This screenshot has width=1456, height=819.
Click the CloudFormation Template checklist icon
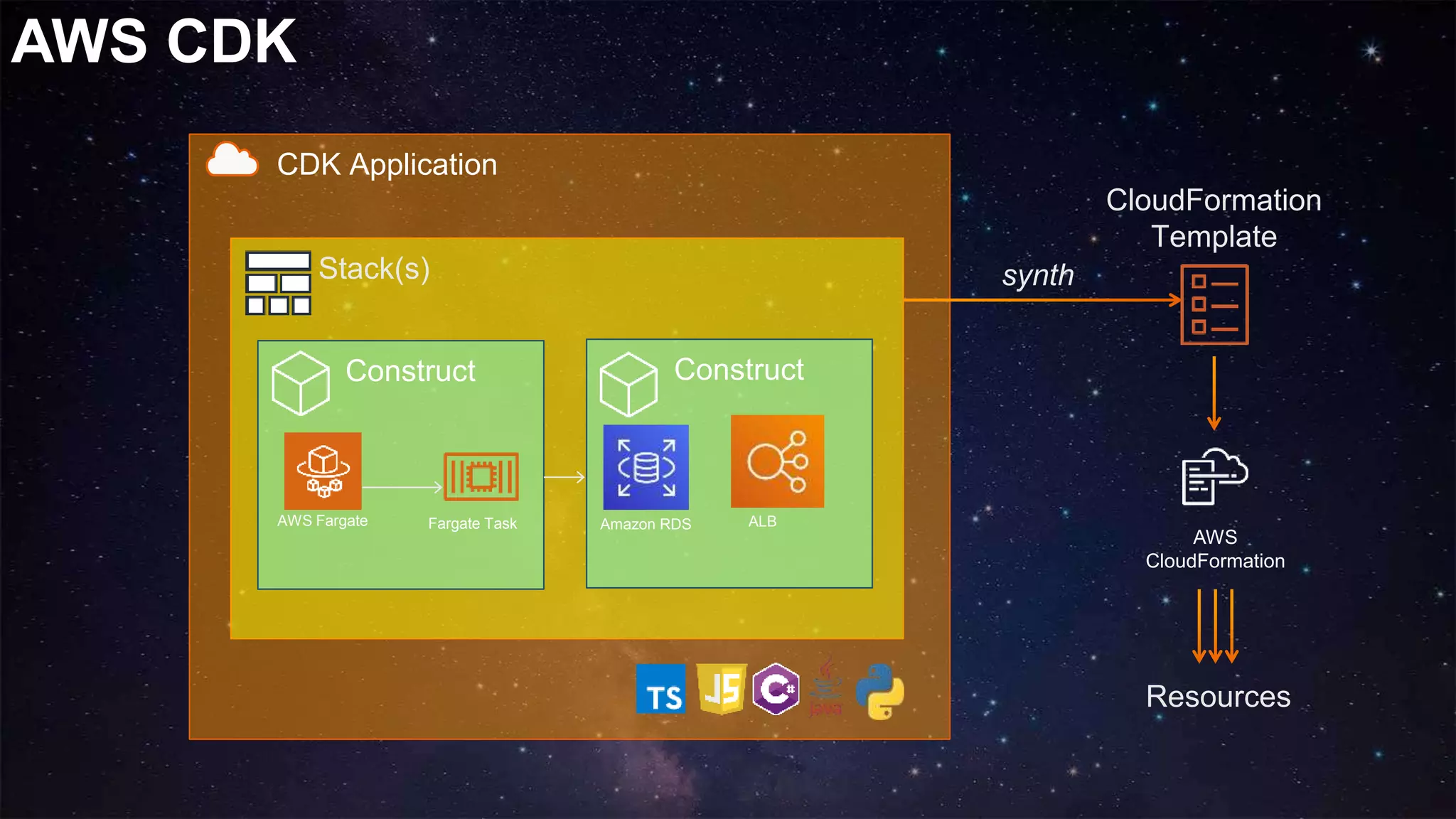1214,305
